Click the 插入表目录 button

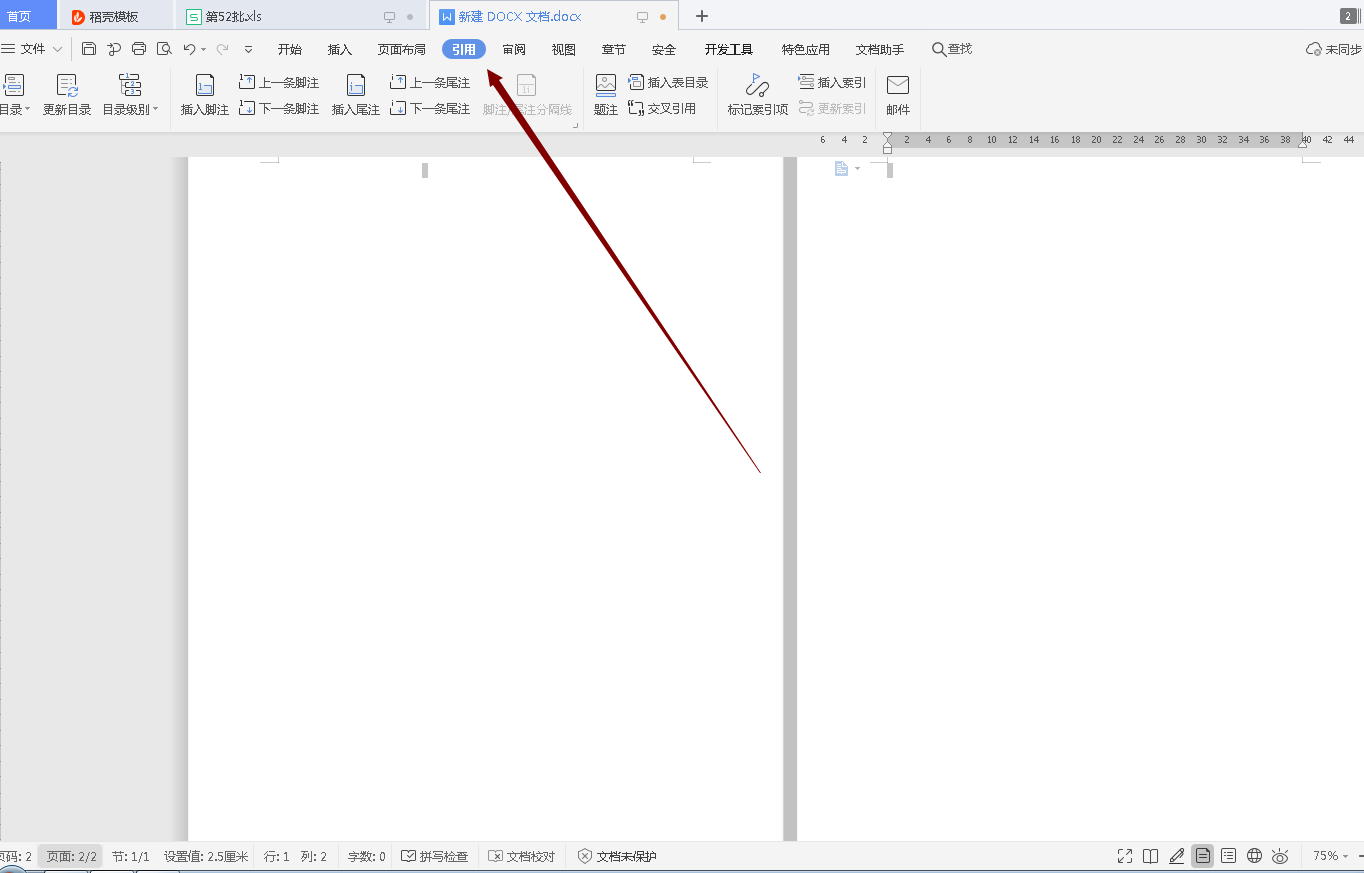point(668,82)
